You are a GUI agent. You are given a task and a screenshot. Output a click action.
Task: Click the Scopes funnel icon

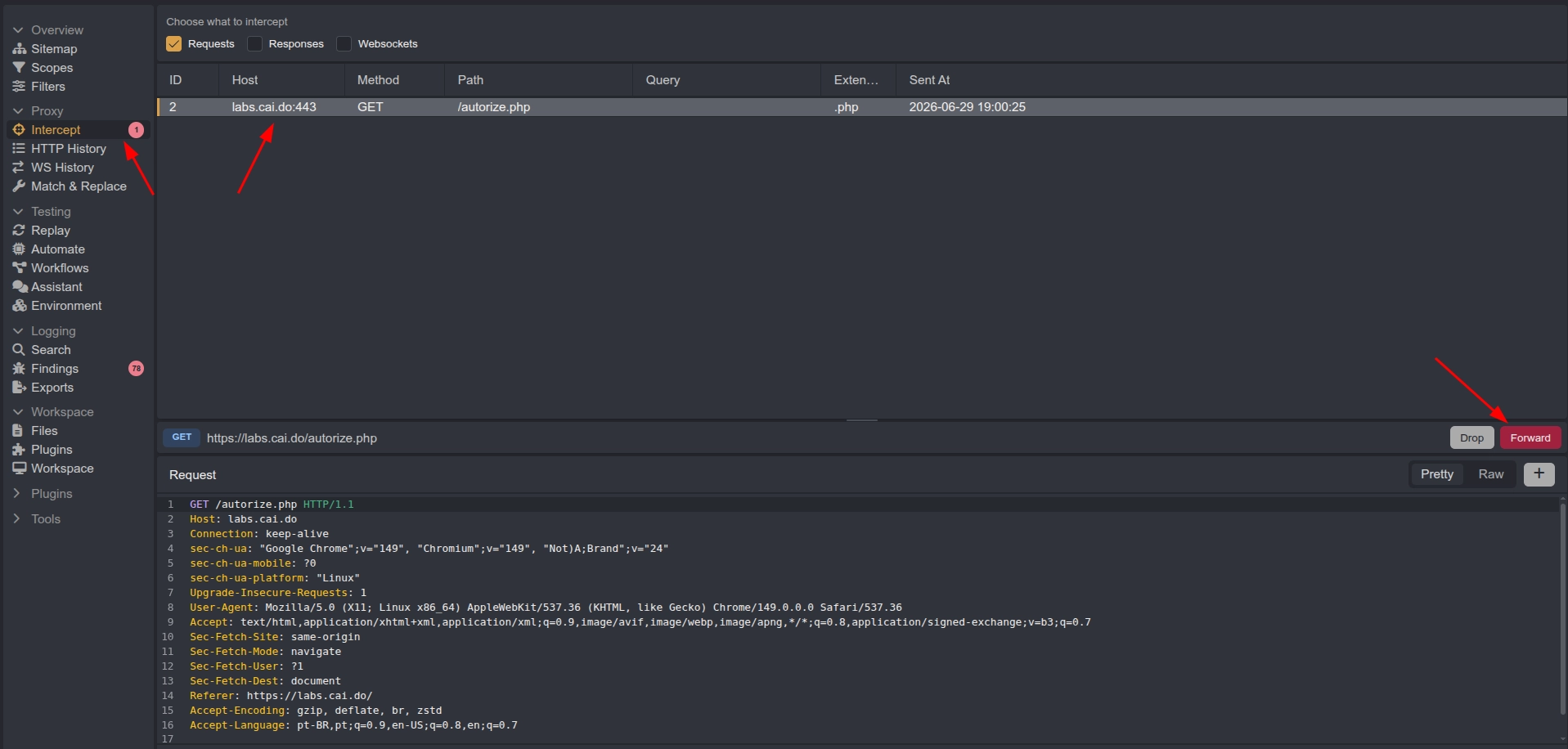point(19,68)
